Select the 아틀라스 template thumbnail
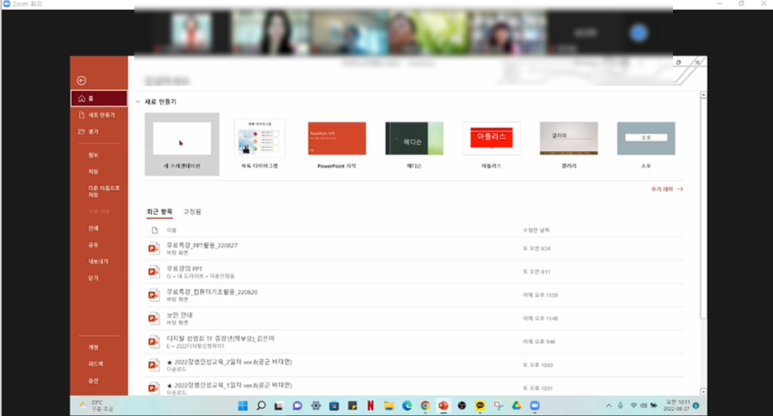 tap(492, 139)
